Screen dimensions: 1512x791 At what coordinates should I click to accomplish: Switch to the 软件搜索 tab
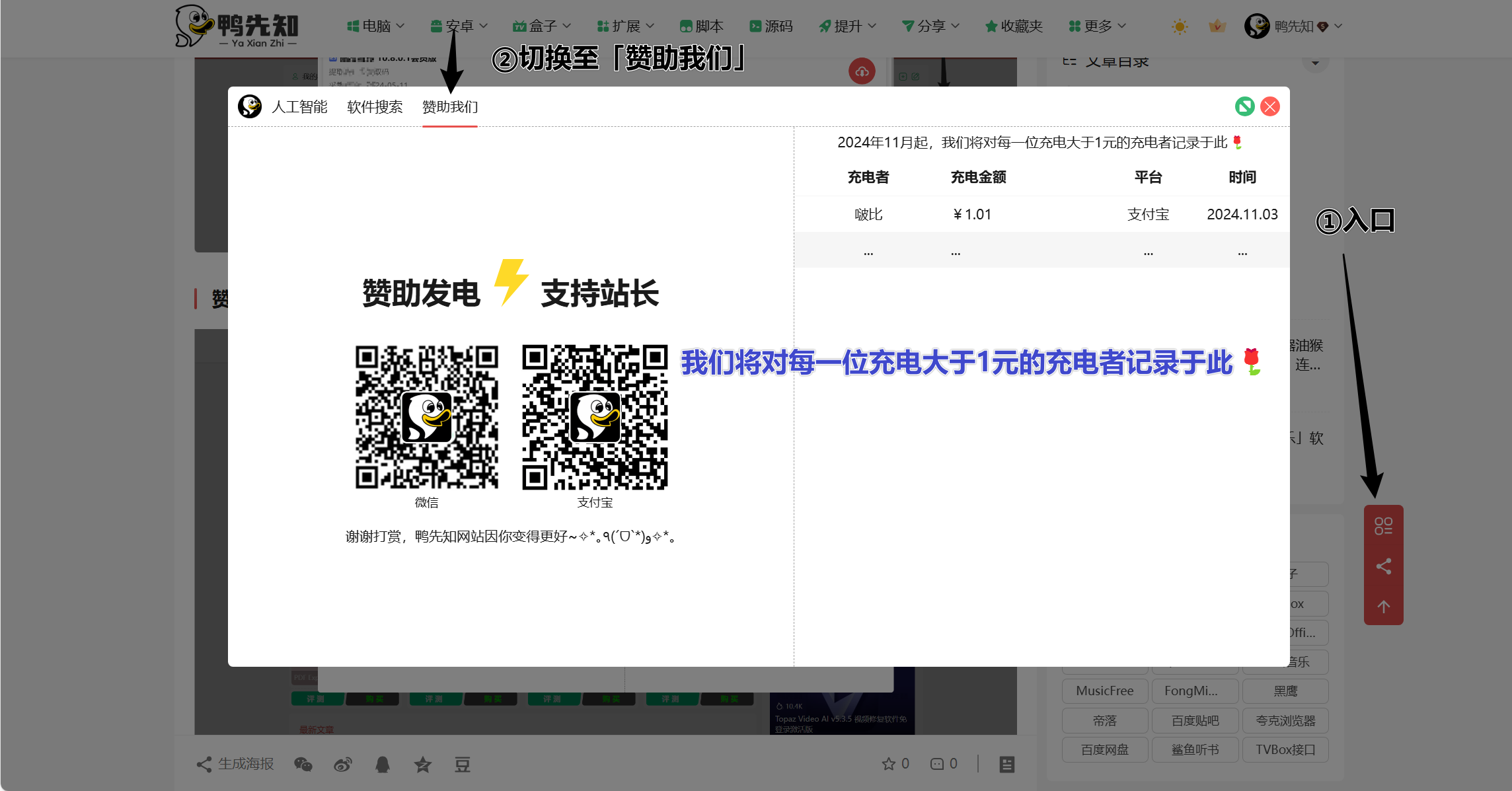click(375, 107)
